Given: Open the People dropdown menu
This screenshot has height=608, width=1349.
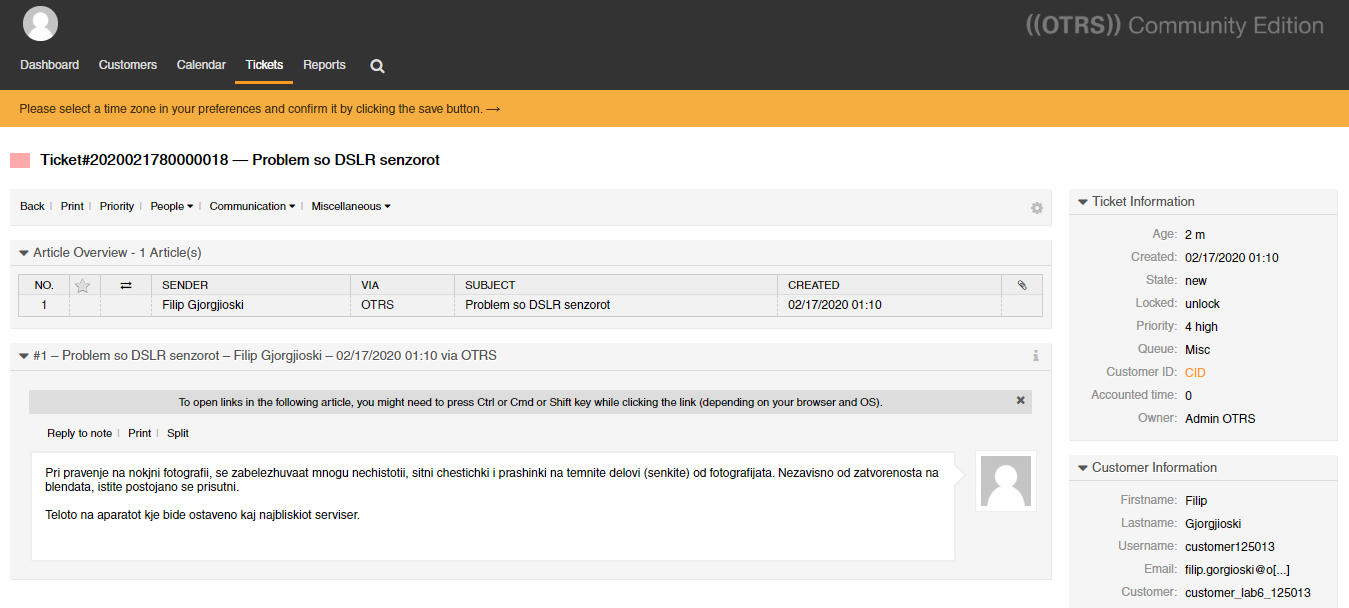Looking at the screenshot, I should coord(171,206).
